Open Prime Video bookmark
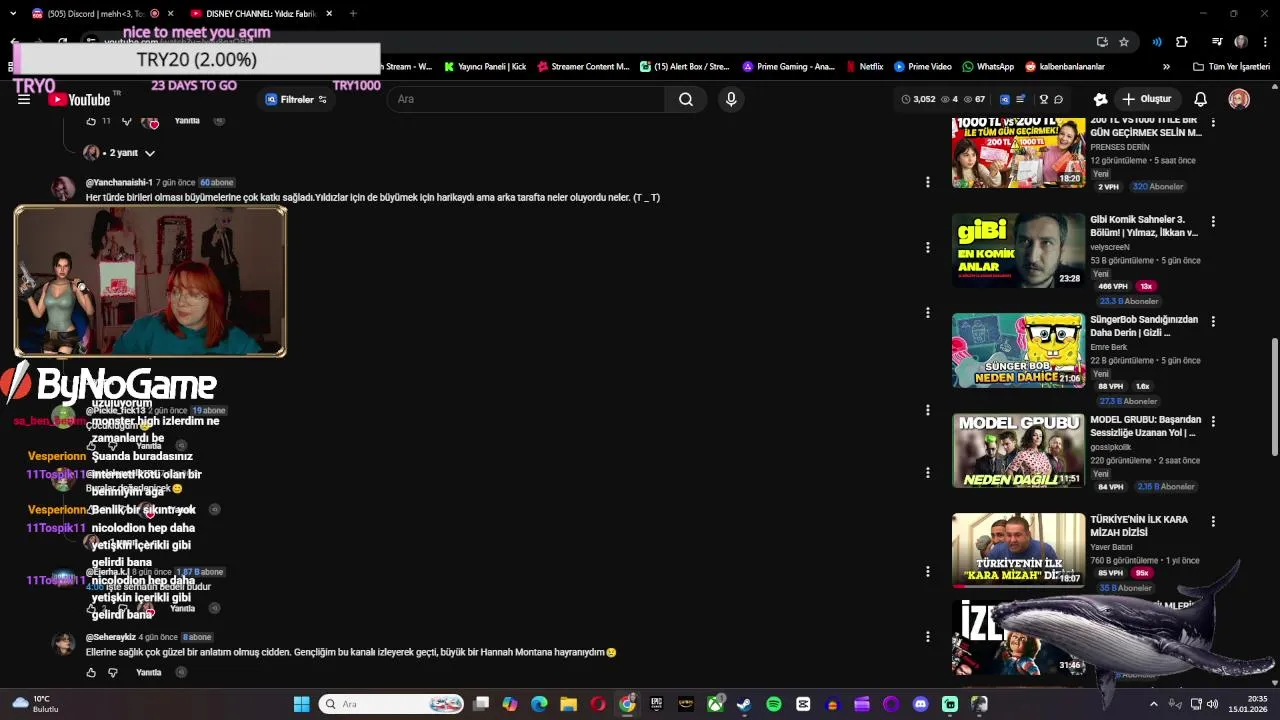This screenshot has width=1280, height=720. 922,67
